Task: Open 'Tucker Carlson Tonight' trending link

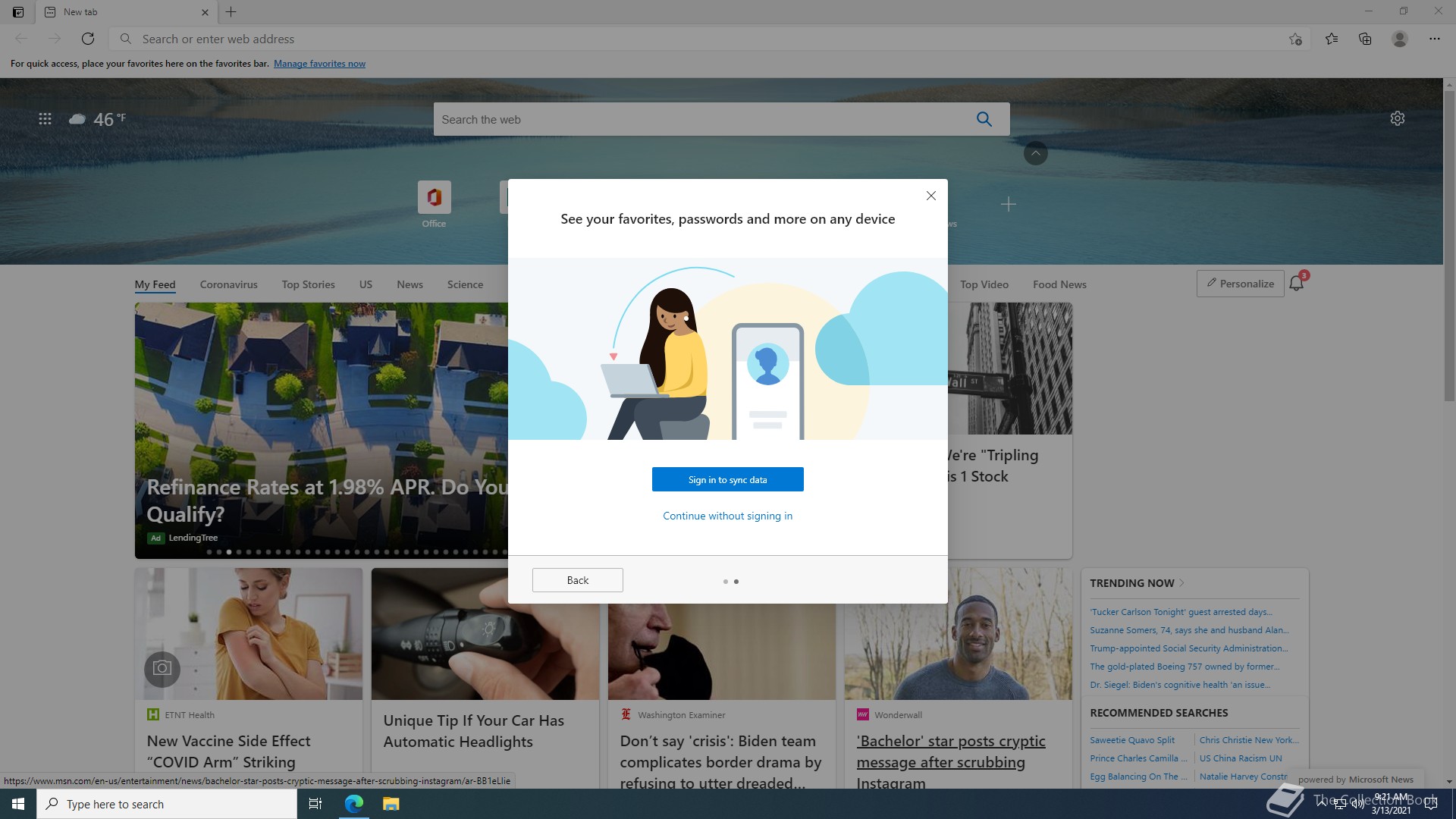Action: (1181, 612)
